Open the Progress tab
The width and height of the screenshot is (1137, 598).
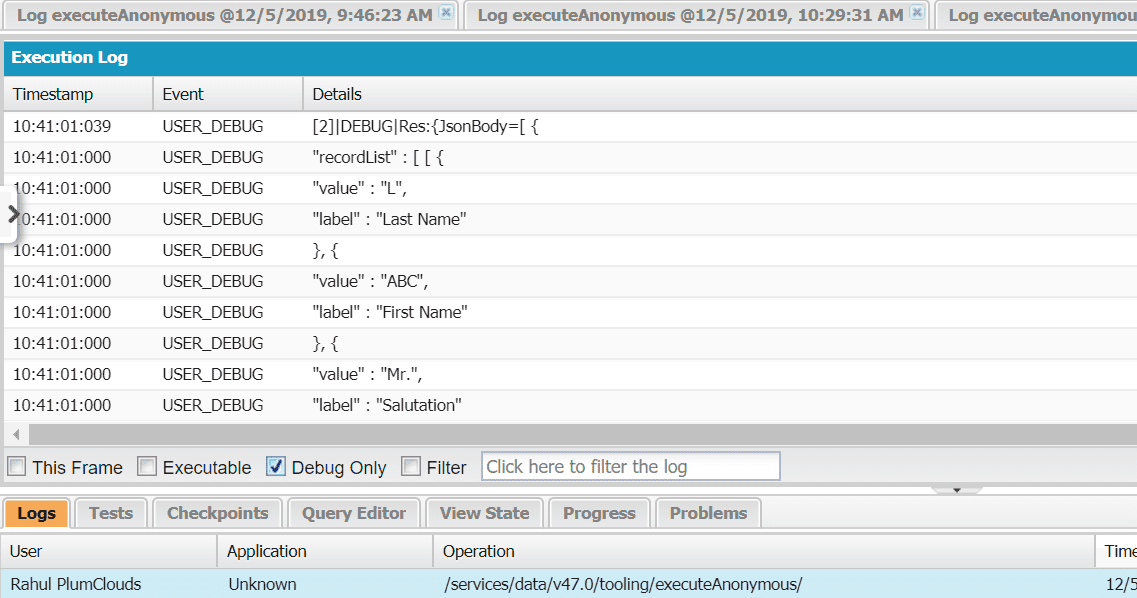[599, 513]
